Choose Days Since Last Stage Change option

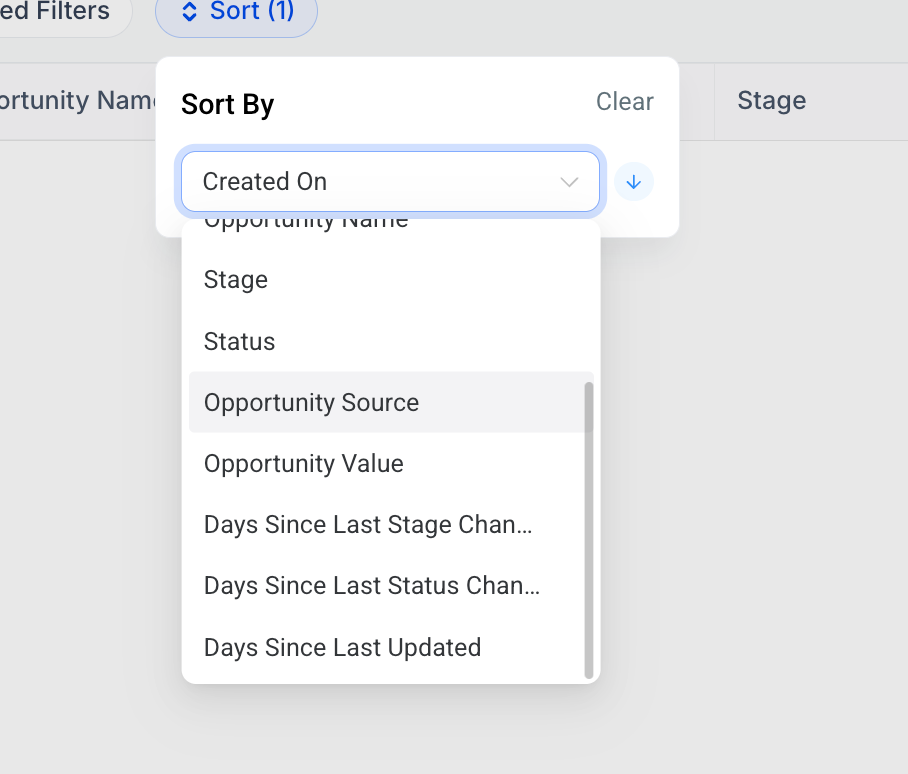click(367, 525)
